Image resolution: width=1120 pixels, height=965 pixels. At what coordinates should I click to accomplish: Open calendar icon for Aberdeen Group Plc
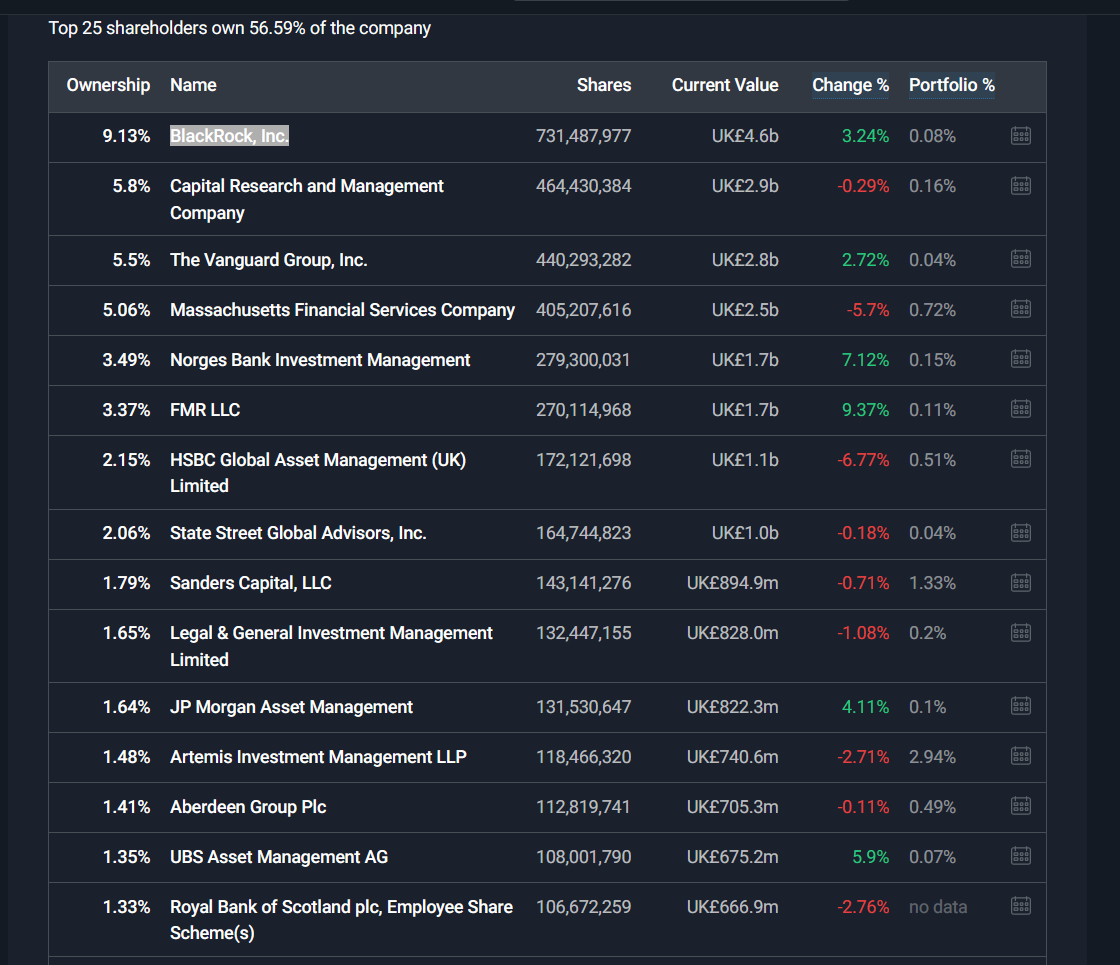pyautogui.click(x=1020, y=806)
